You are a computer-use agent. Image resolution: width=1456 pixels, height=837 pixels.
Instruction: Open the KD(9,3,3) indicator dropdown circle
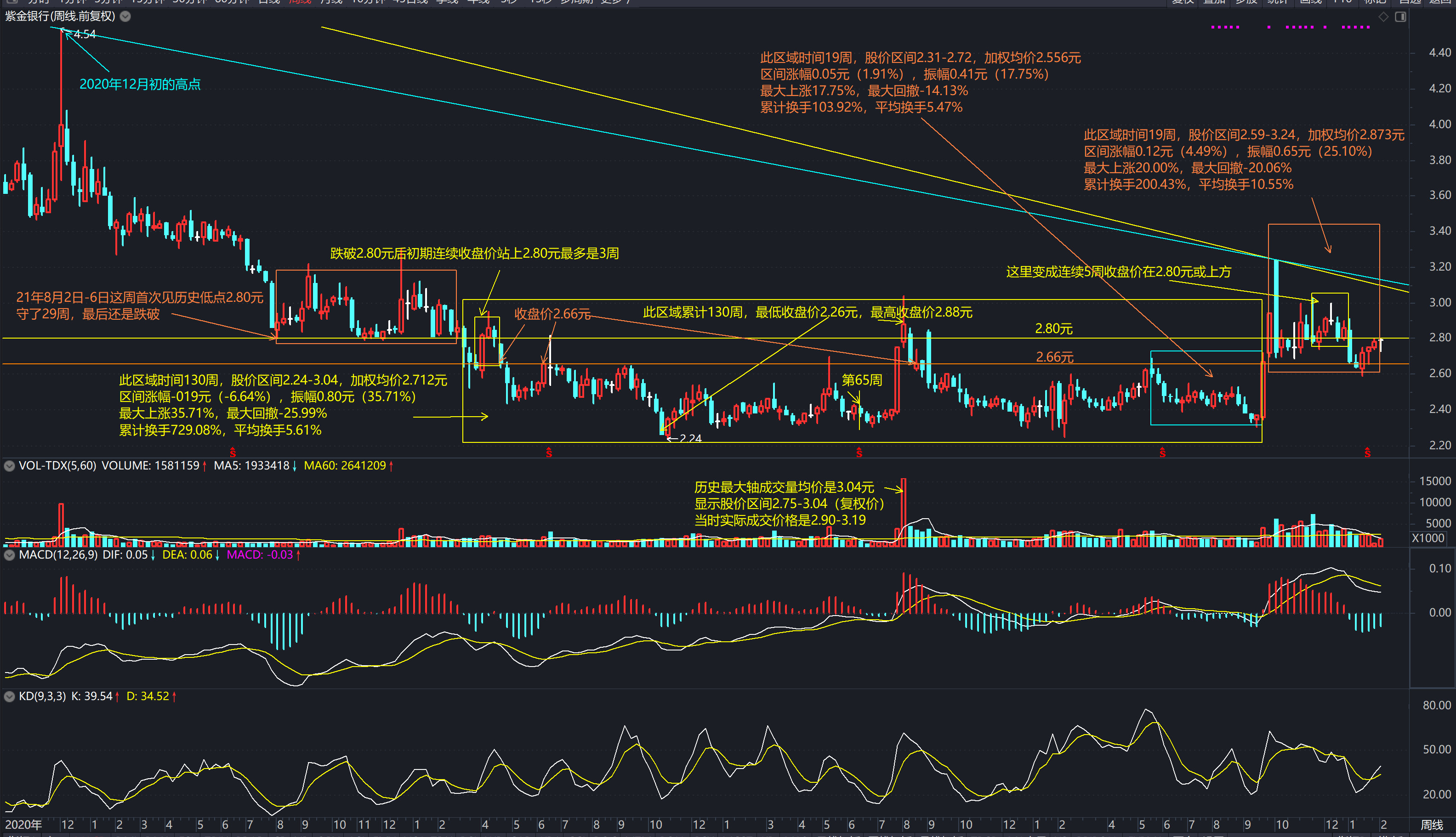[9, 696]
